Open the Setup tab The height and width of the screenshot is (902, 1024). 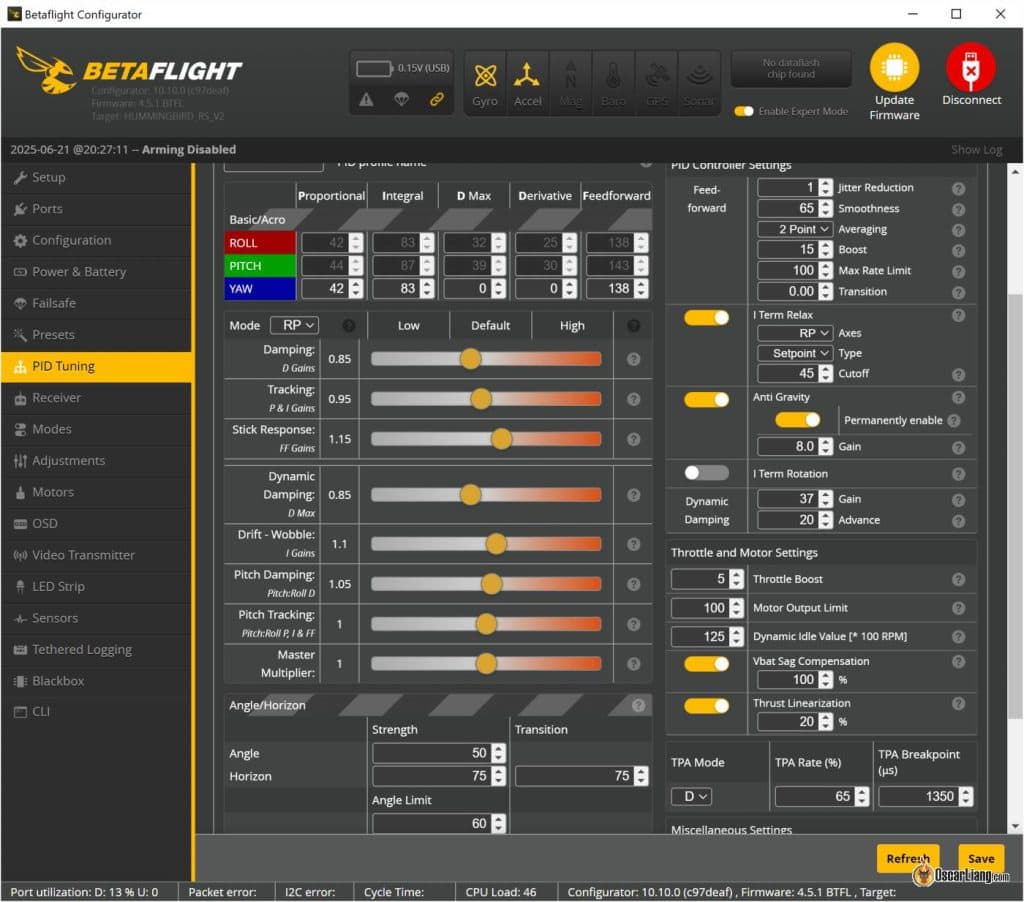97,177
